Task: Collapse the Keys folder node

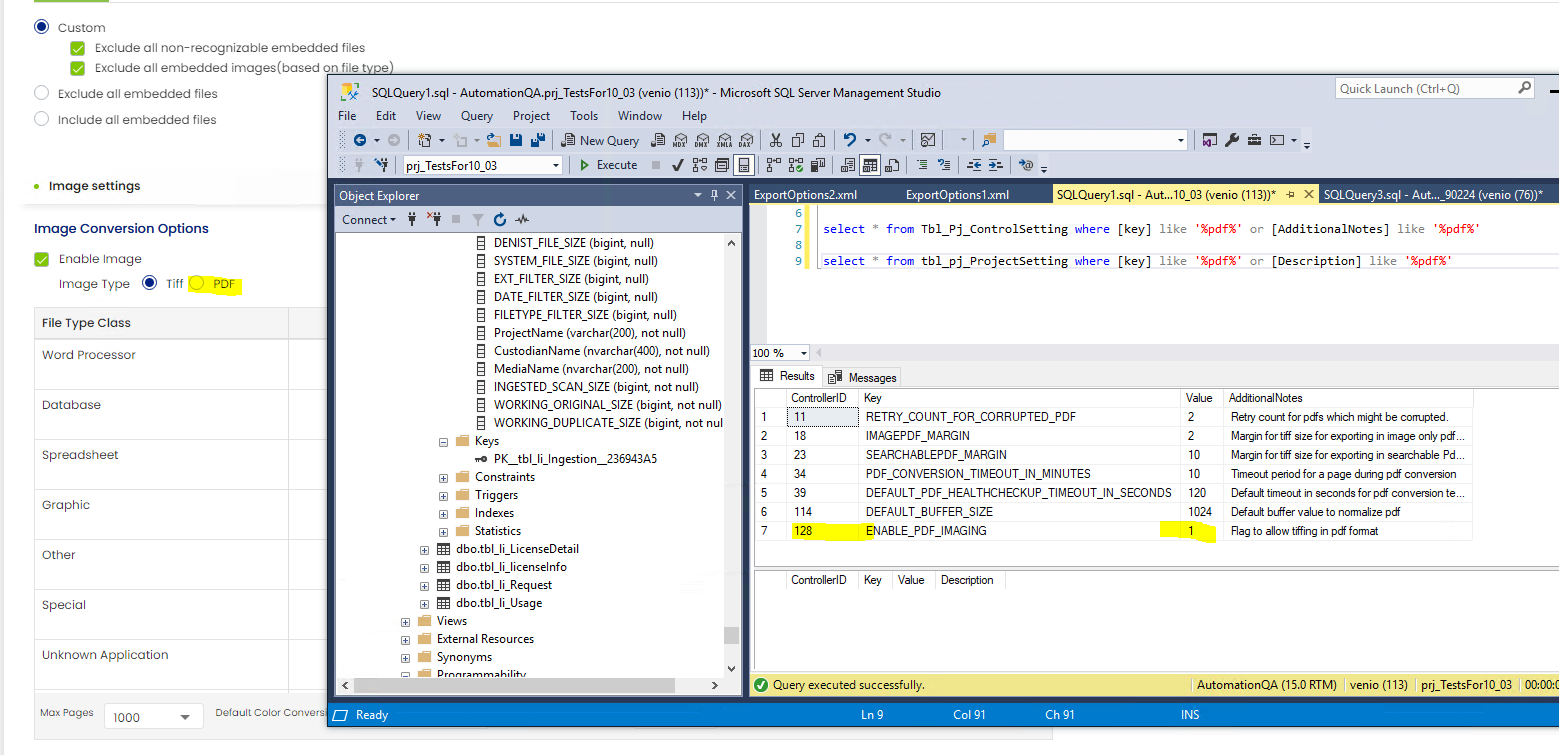Action: tap(443, 441)
